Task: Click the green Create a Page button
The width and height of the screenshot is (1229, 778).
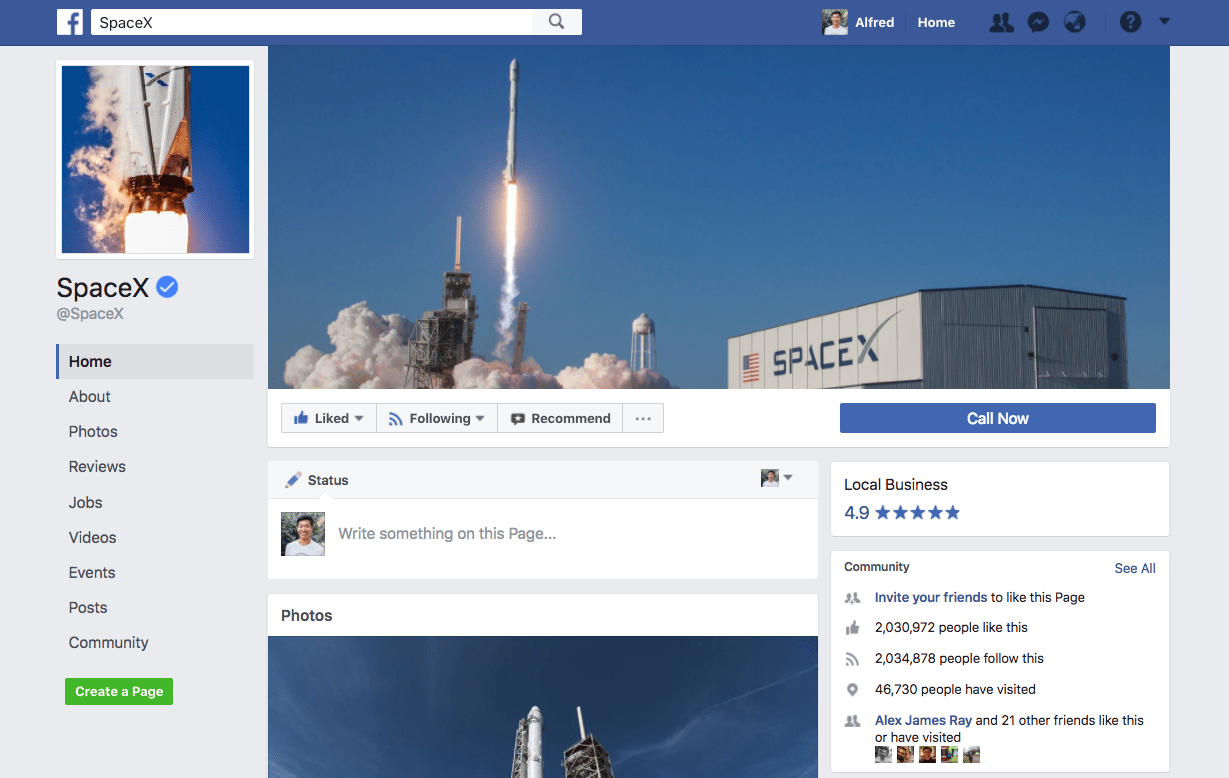Action: (x=119, y=691)
